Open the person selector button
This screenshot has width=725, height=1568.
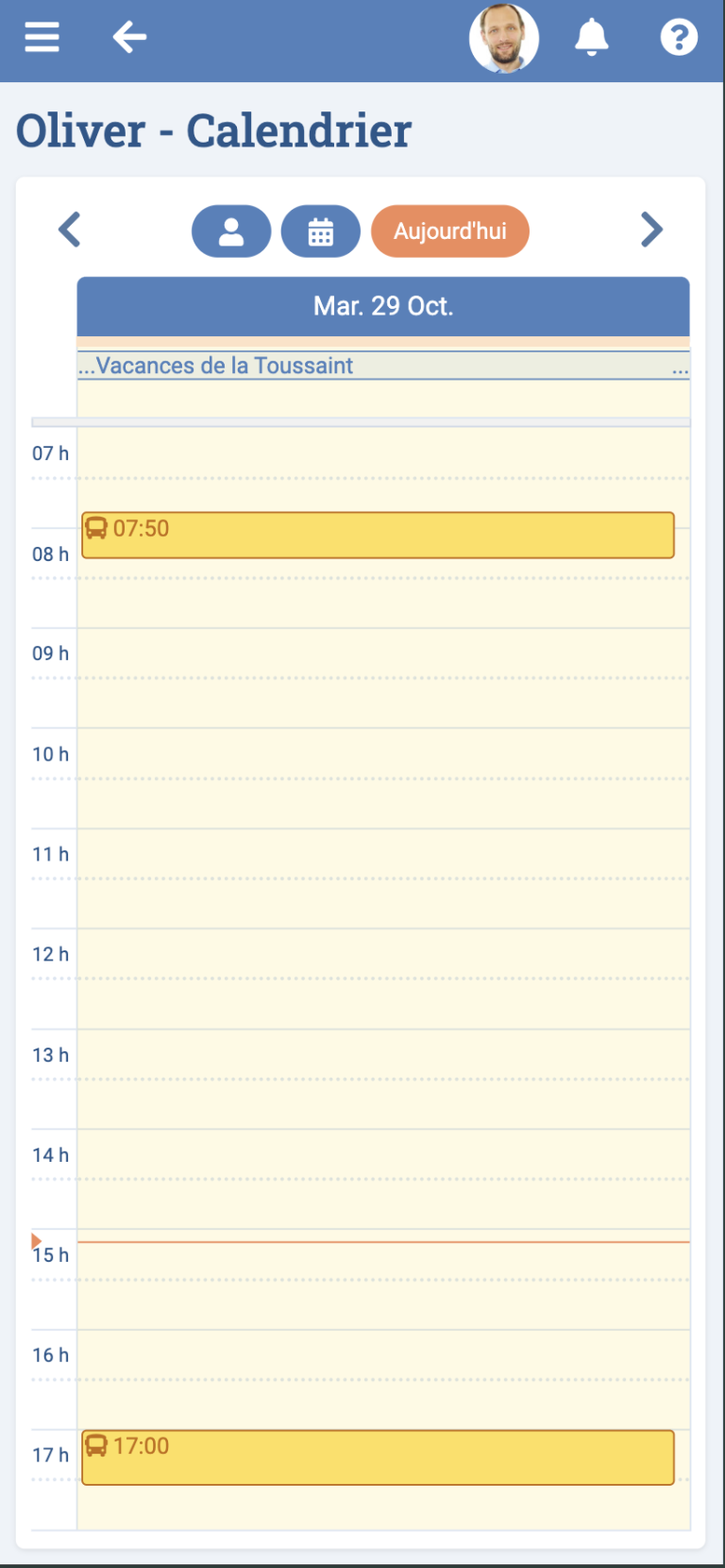click(231, 231)
